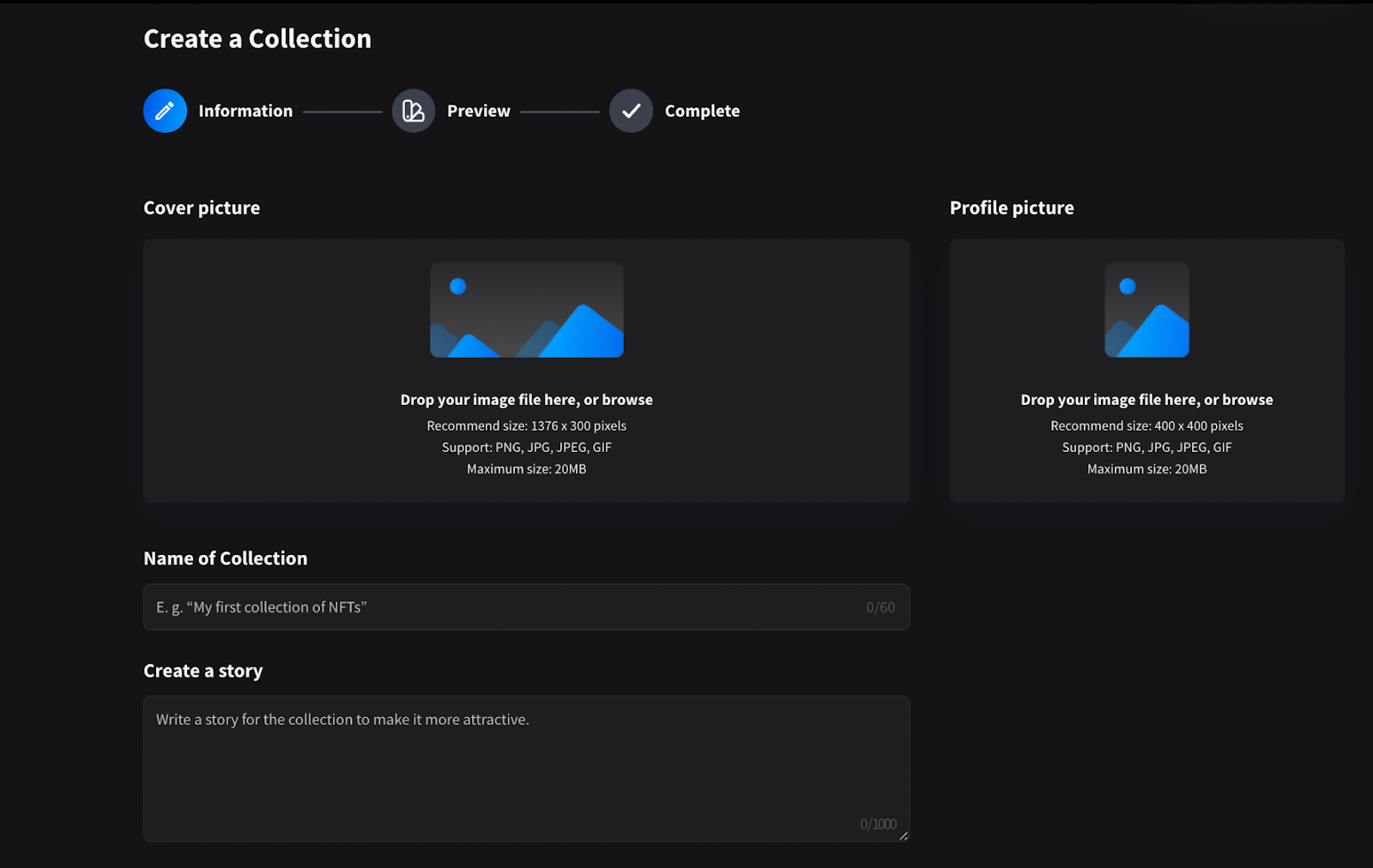Click the Profile picture image placeholder icon
Screen dimensions: 1373x868
pos(1146,310)
